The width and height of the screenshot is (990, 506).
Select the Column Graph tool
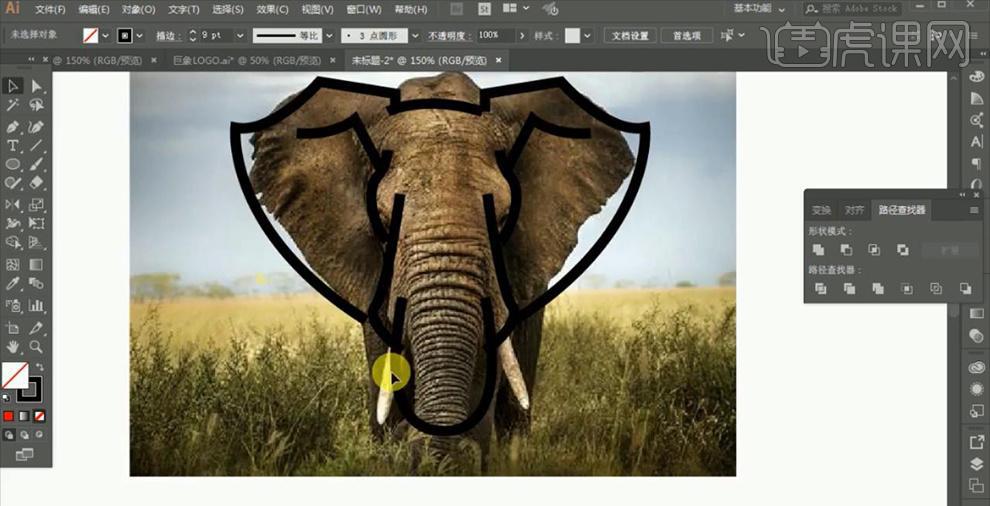(x=37, y=306)
